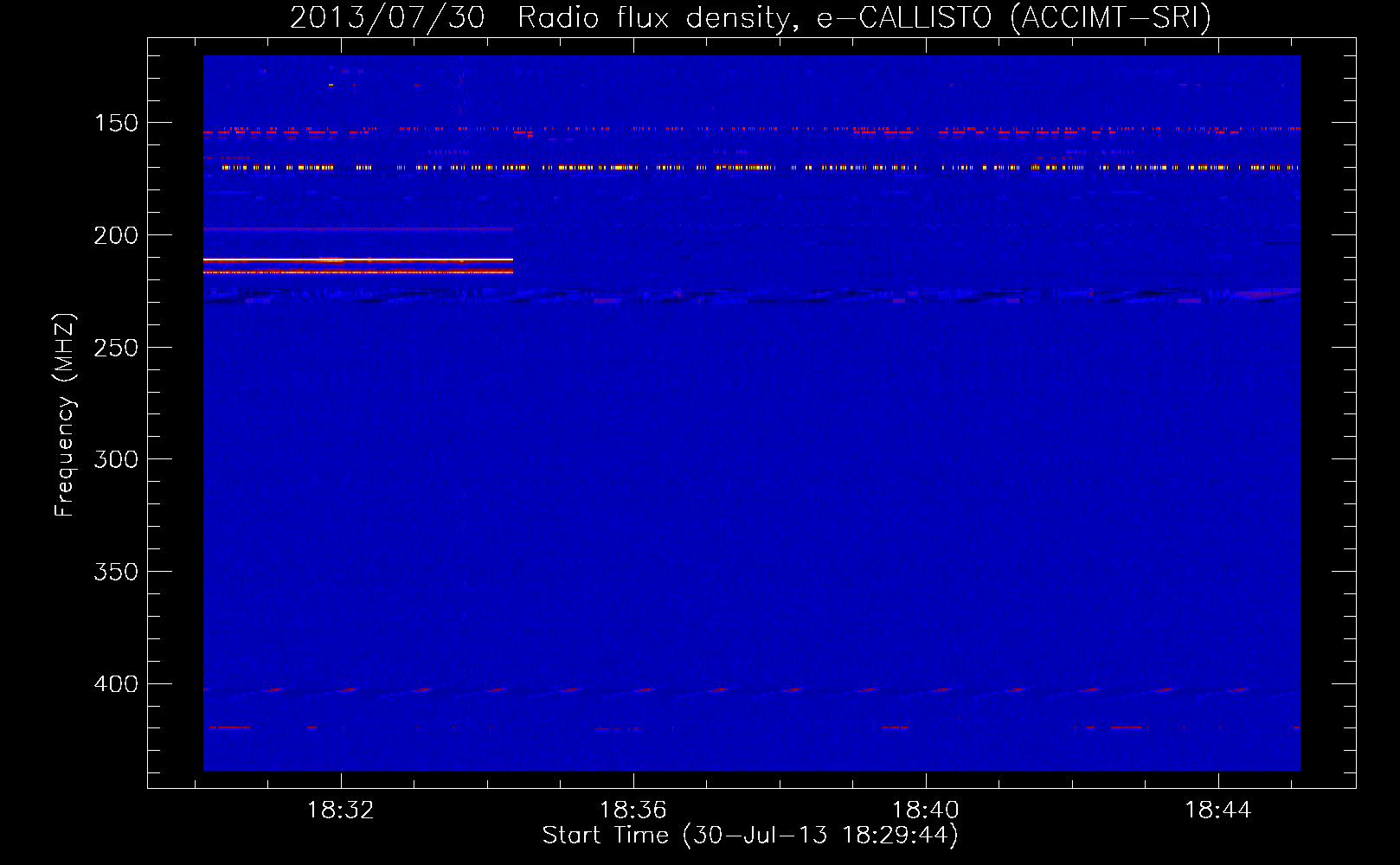This screenshot has height=865, width=1400.
Task: Select the 250 frequency axis label
Action: (116, 348)
